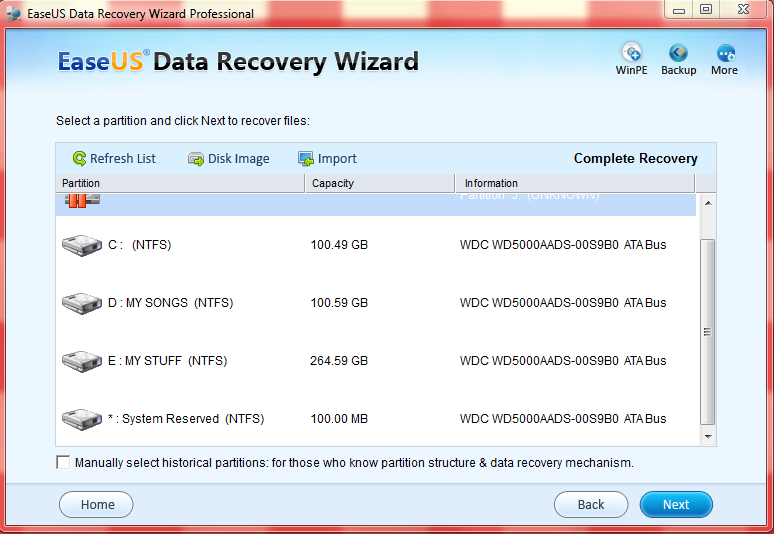774x534 pixels.
Task: Select the C: (NTFS) partition text
Action: (x=140, y=245)
